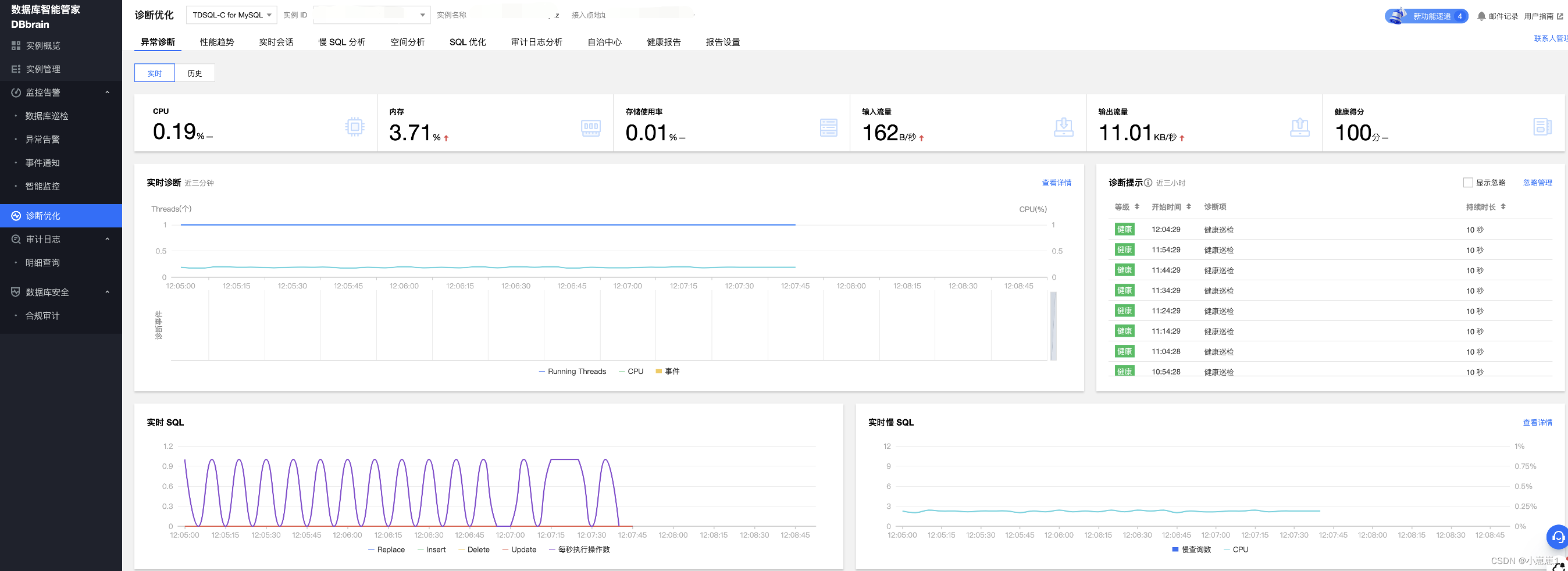Image resolution: width=1568 pixels, height=571 pixels.
Task: Click the 新功能速递 rocket banner
Action: tap(1427, 16)
